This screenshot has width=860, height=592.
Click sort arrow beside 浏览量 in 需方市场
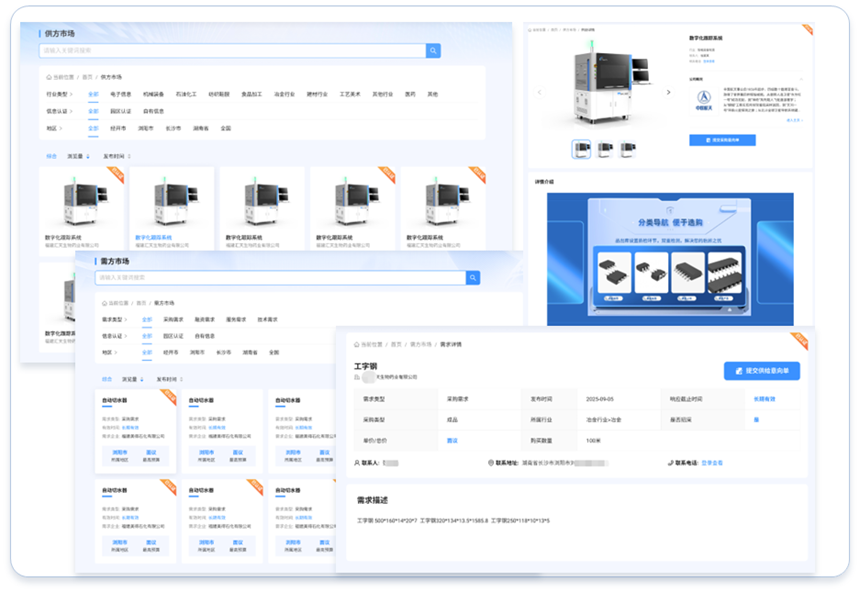(x=142, y=379)
